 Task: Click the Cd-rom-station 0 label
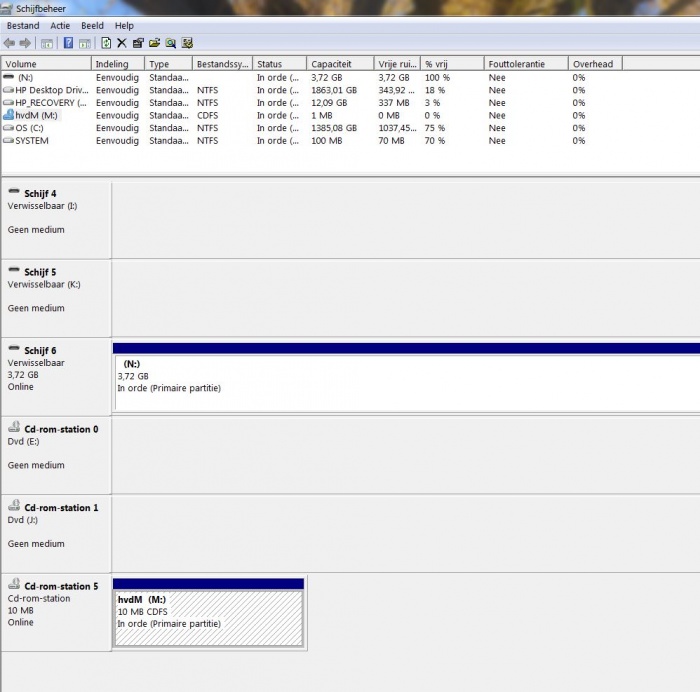(61, 429)
